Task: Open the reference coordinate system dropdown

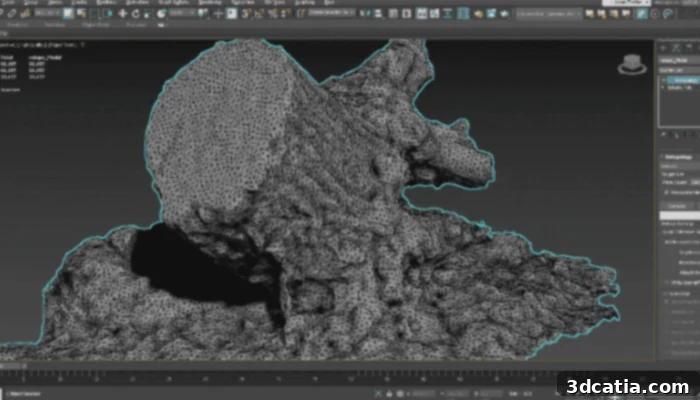Action: click(x=182, y=13)
